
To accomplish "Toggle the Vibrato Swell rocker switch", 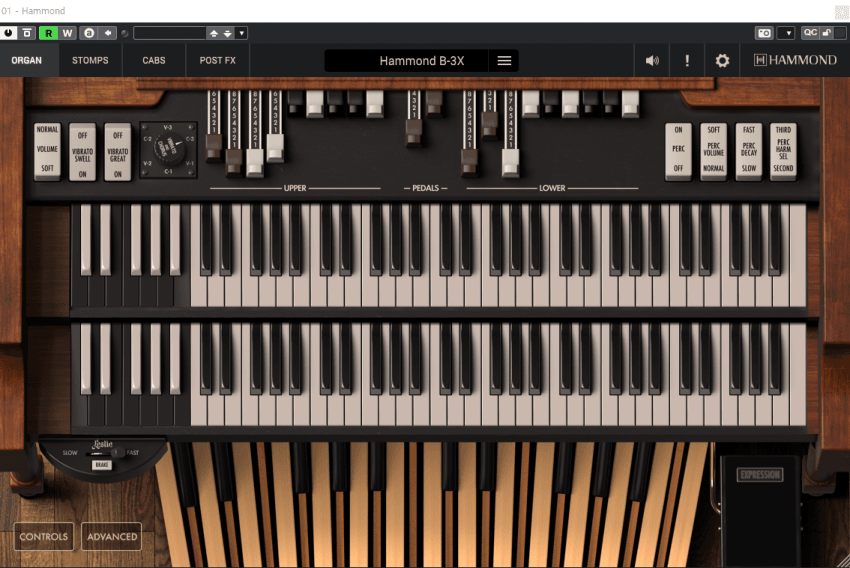I will tap(83, 152).
